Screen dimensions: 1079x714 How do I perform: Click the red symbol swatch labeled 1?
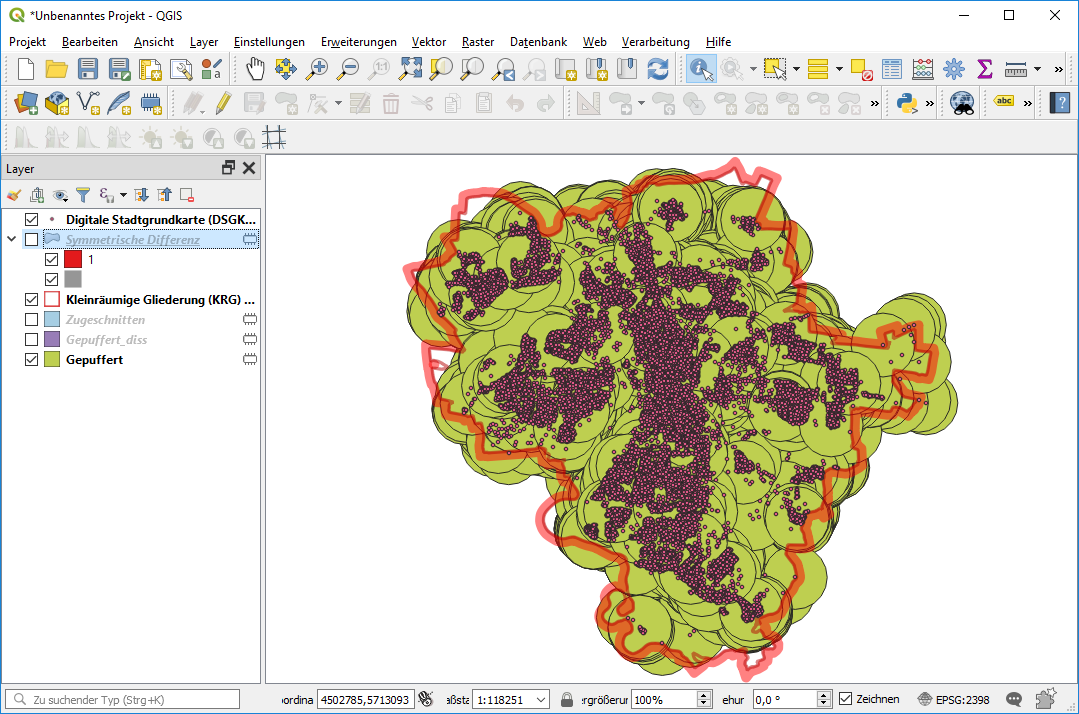point(73,259)
